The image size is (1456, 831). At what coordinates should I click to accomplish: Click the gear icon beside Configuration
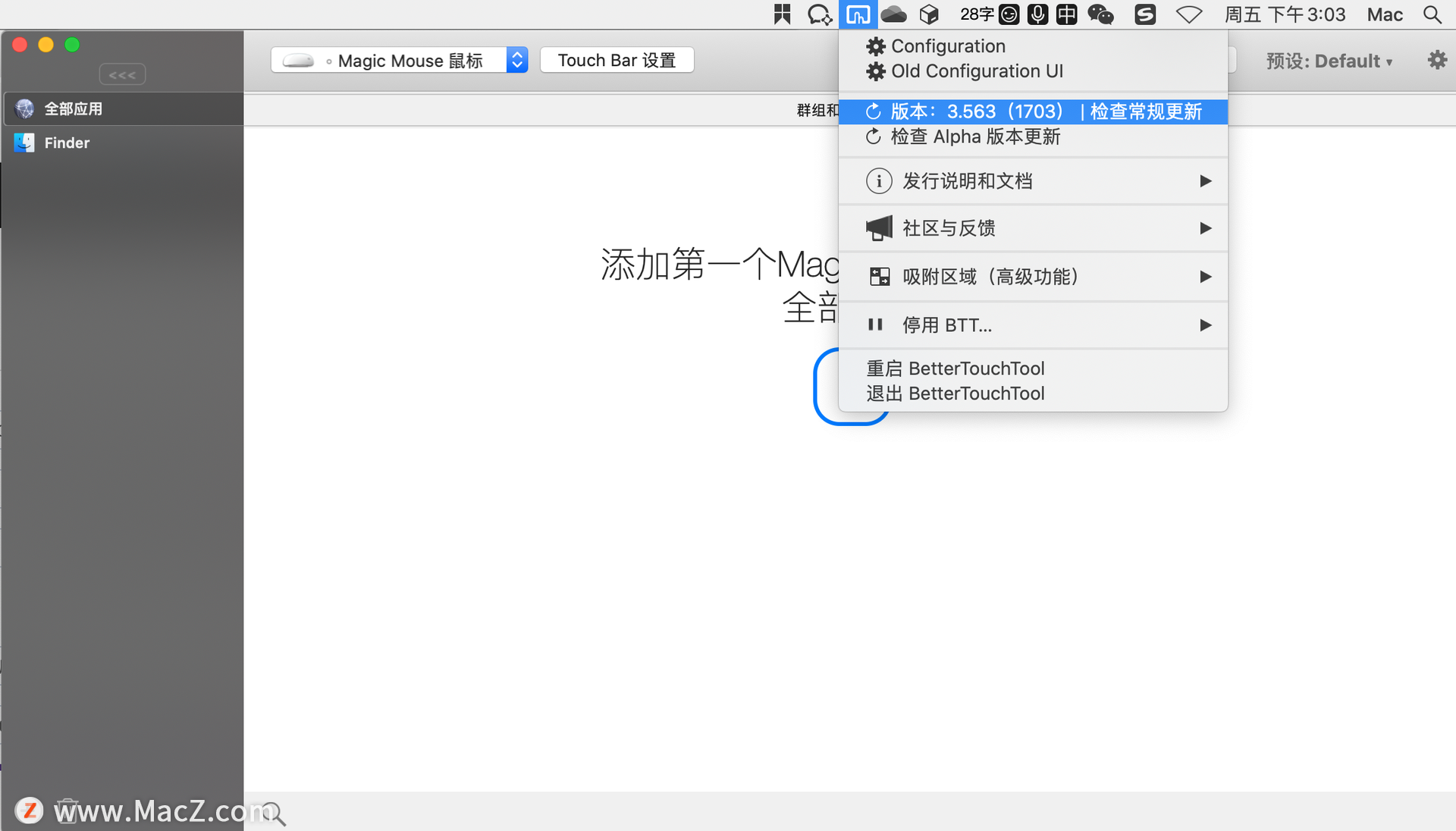click(x=876, y=46)
